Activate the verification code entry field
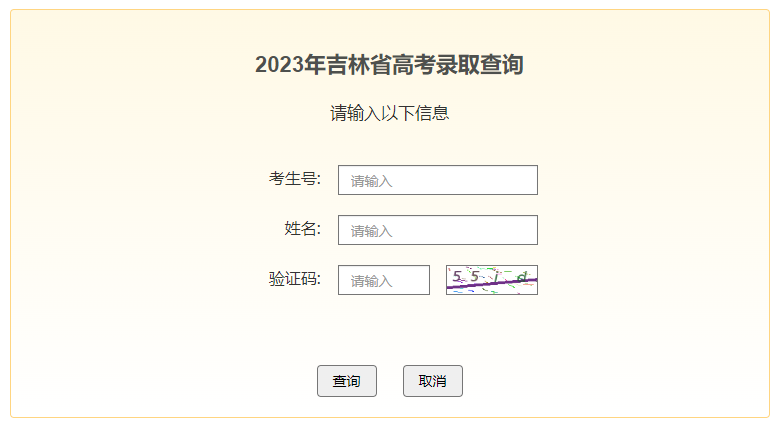The image size is (776, 424). pos(383,280)
